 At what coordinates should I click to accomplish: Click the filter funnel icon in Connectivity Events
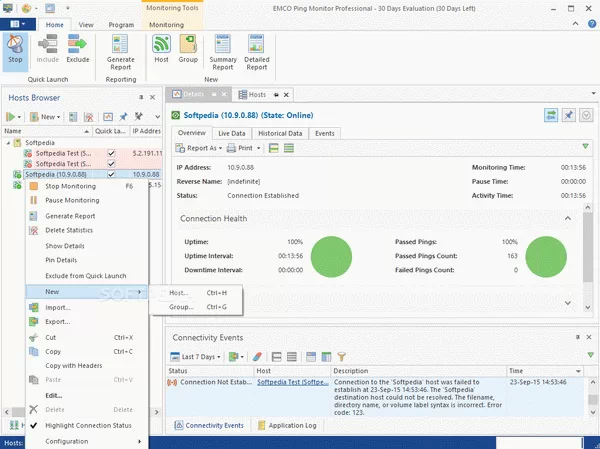tap(341, 356)
